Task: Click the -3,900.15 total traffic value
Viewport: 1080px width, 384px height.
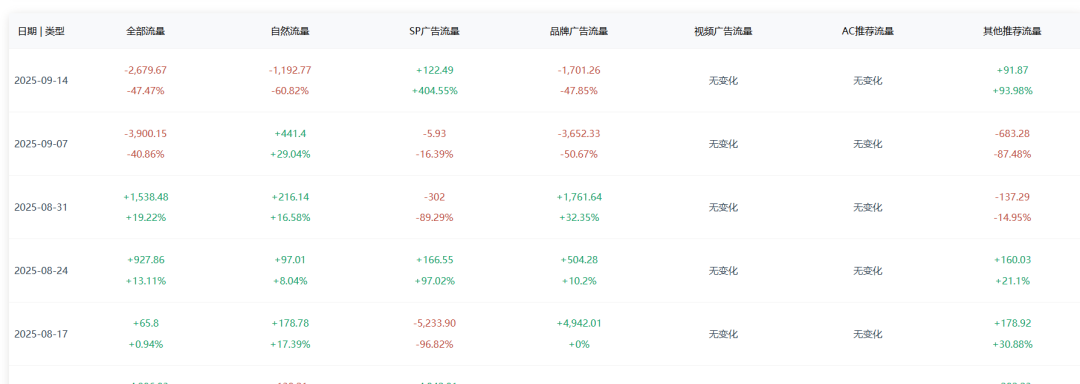Action: tap(145, 134)
